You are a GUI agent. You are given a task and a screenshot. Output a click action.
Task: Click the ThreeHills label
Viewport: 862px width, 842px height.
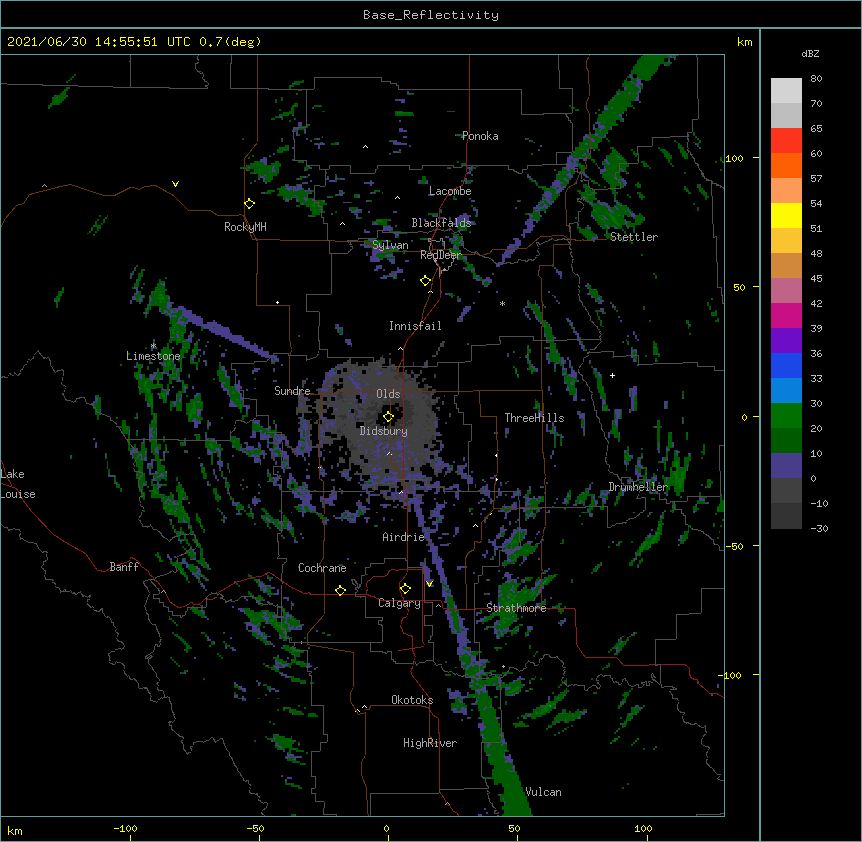point(534,418)
